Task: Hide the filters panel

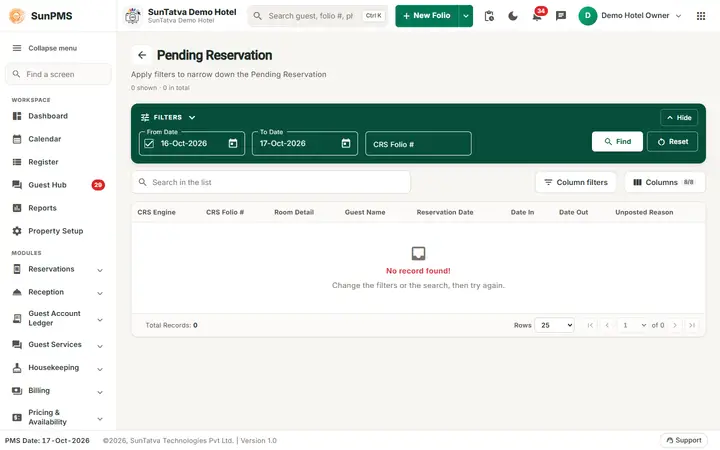Action: pos(679,118)
